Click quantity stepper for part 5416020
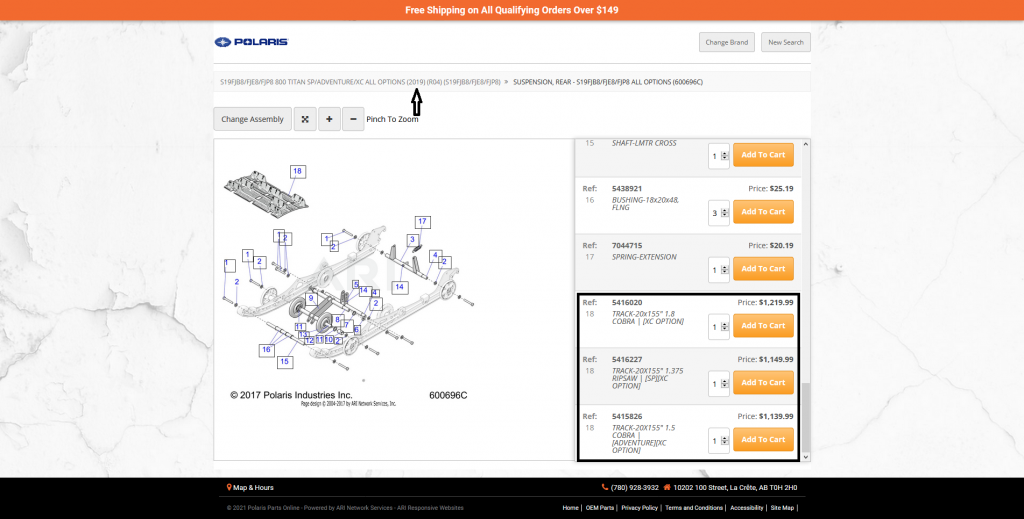The image size is (1024, 519). tap(724, 326)
